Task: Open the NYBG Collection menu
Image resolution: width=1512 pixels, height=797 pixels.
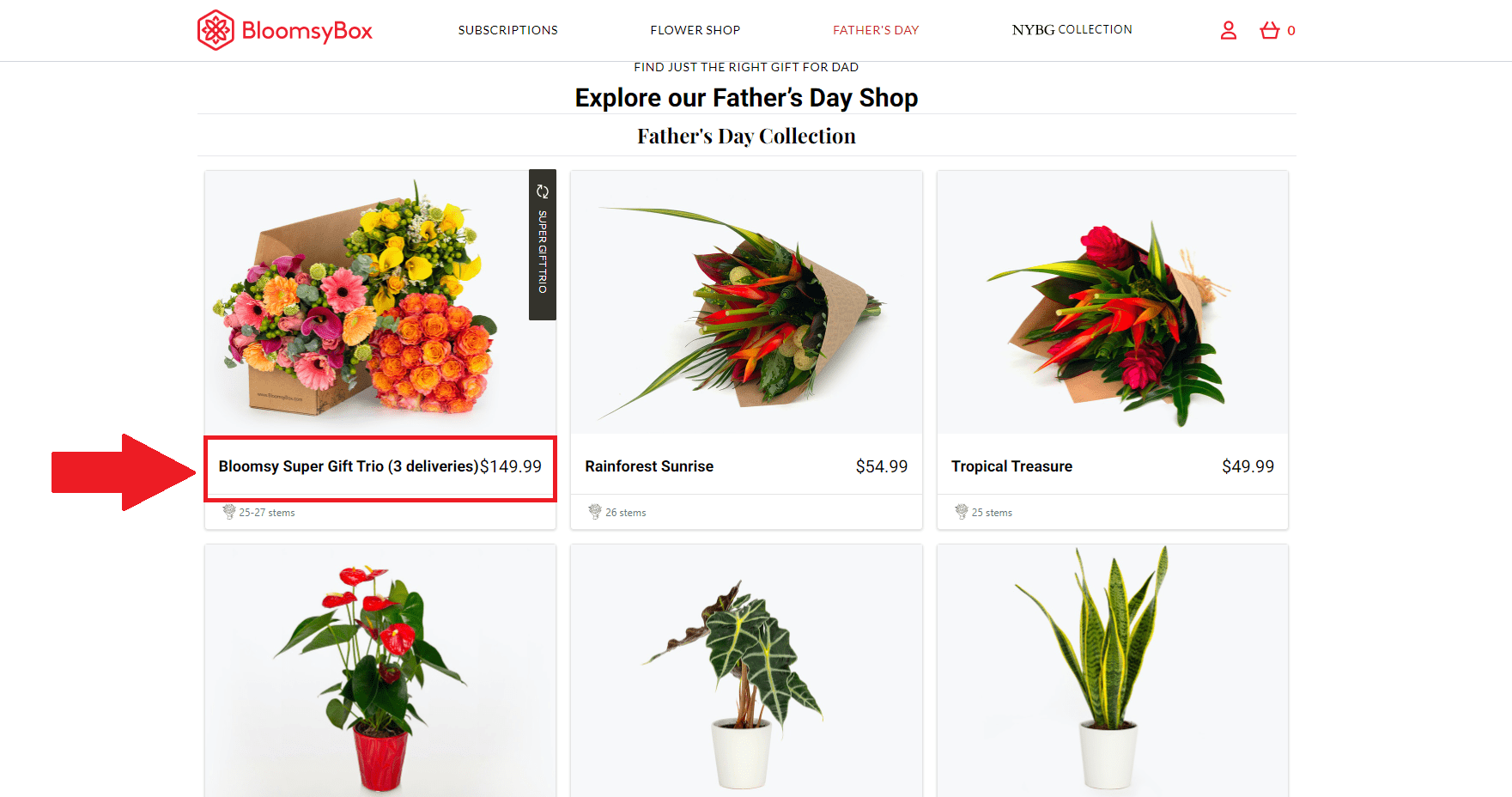Action: [x=1072, y=30]
